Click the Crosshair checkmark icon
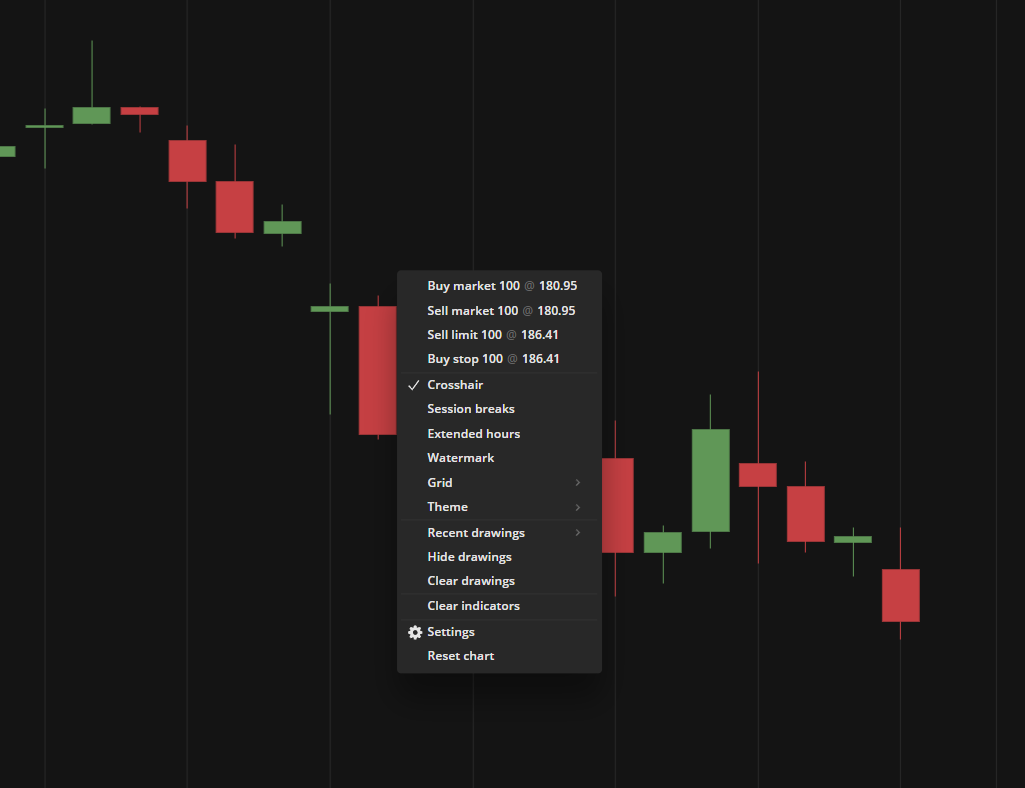 (413, 385)
